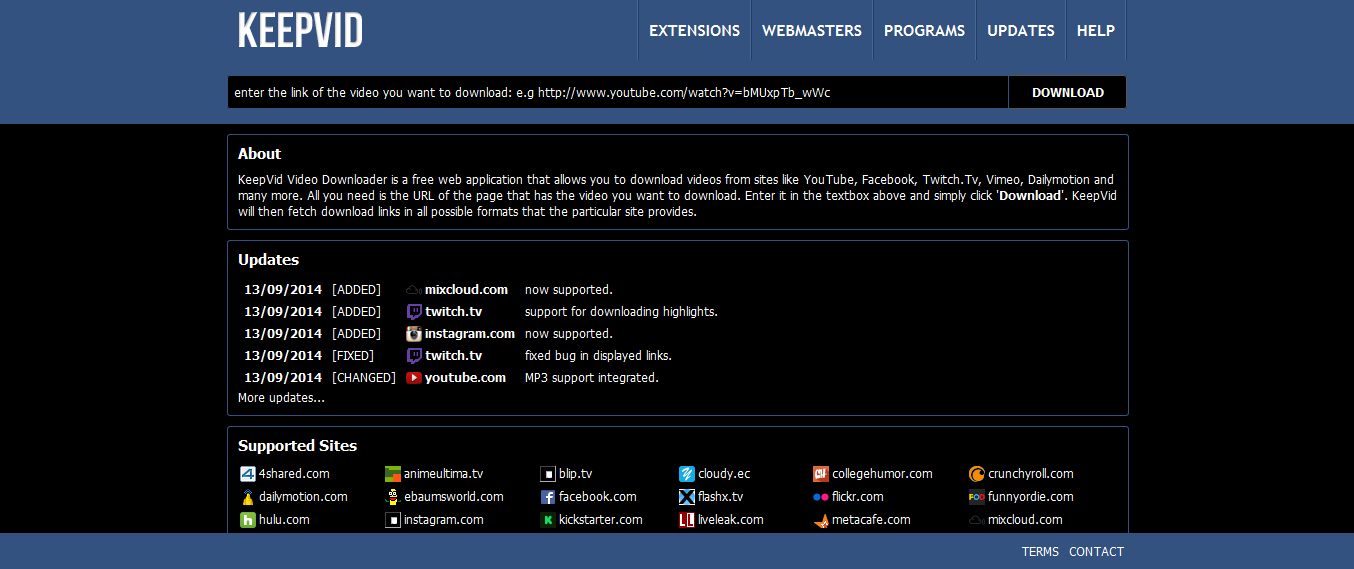Screen dimensions: 1354x569
Task: Open the ebaumsworld.com link
Action: click(454, 497)
